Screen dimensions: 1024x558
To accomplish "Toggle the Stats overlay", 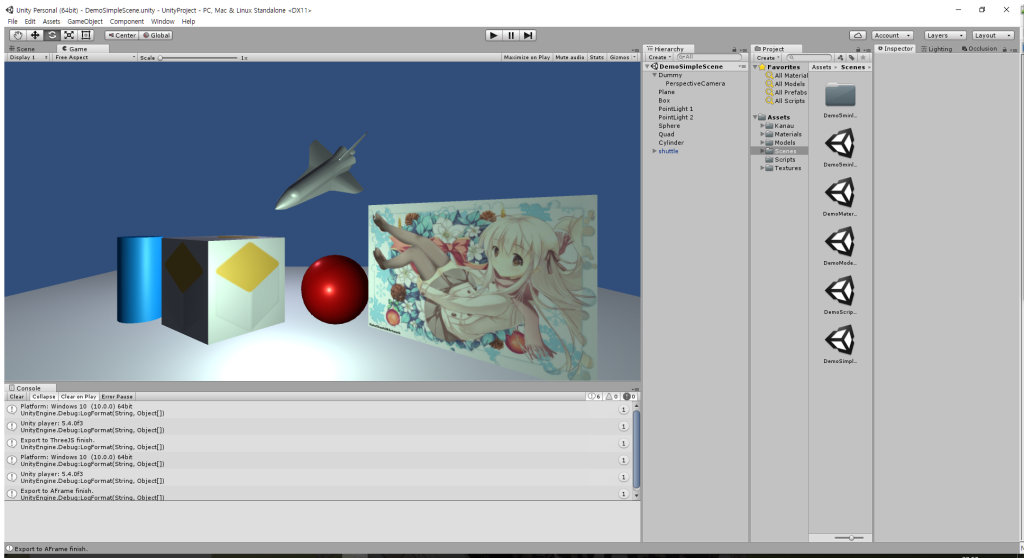I will coord(597,57).
